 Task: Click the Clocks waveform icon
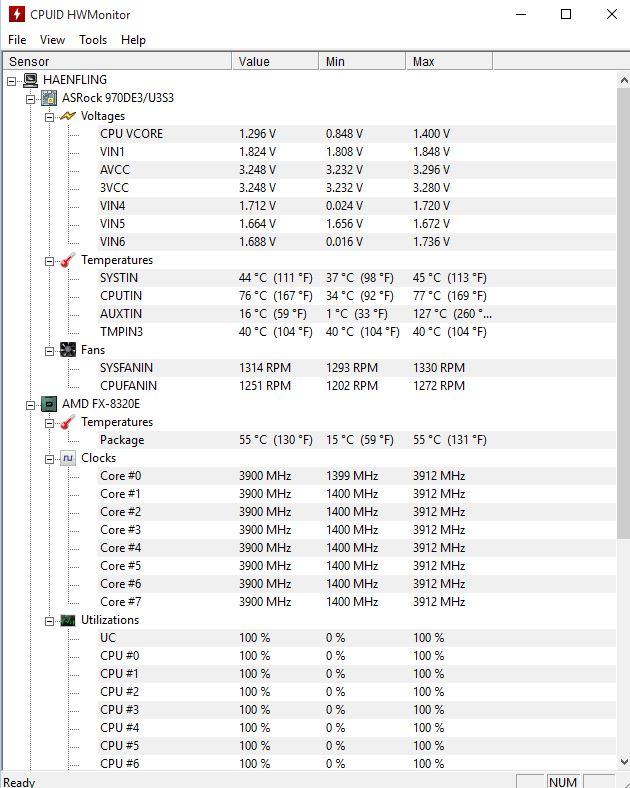[x=68, y=458]
